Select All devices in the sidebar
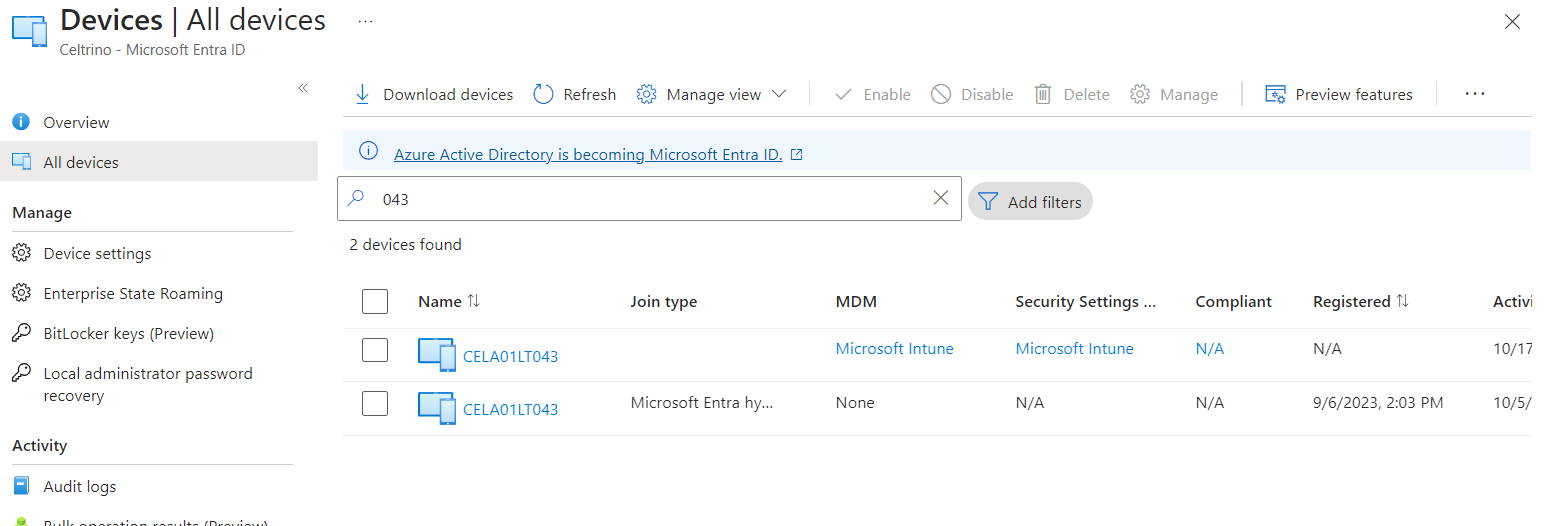Screen dimensions: 1556x526 [159, 162]
